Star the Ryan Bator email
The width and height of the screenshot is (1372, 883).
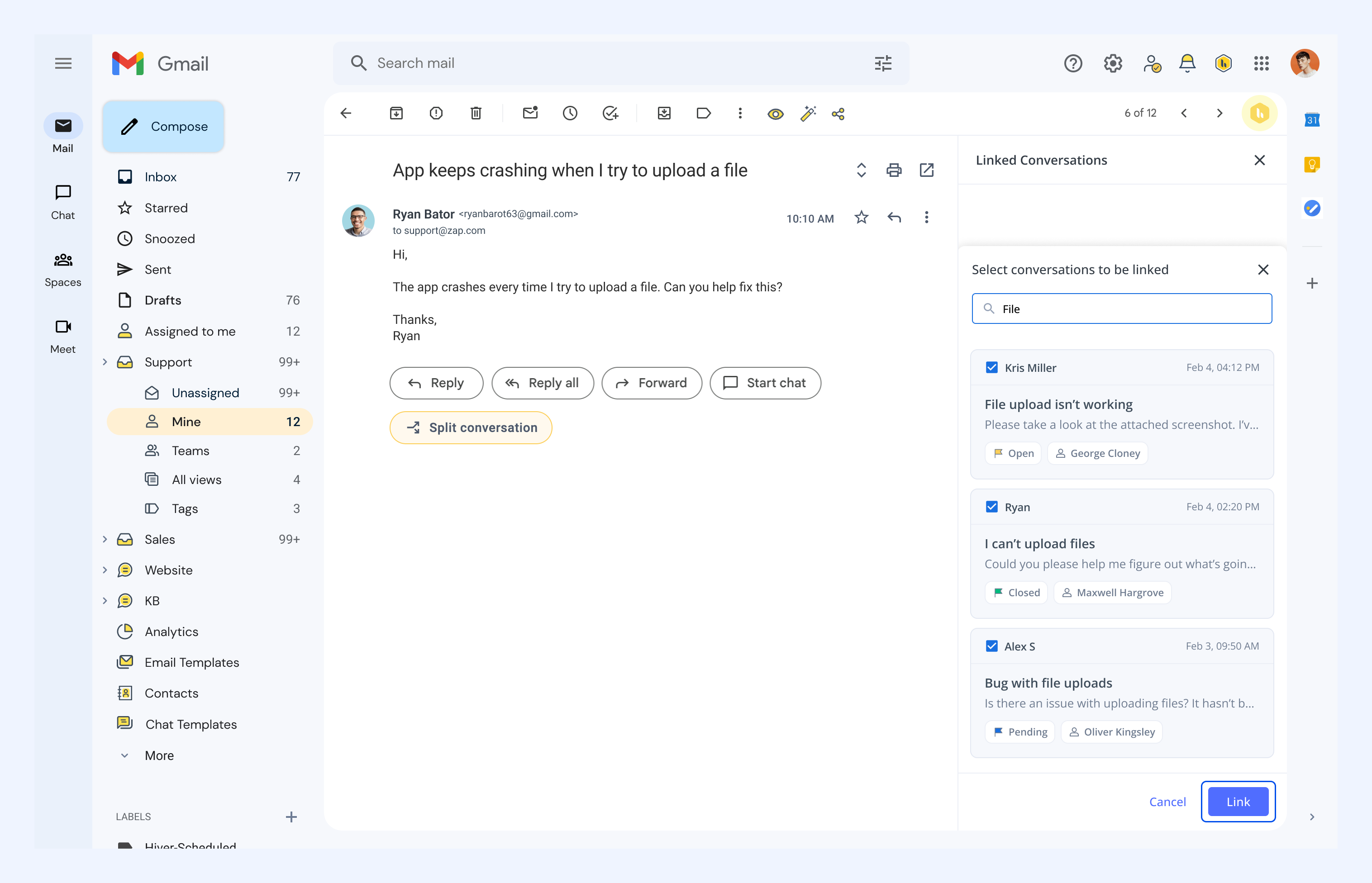(861, 217)
